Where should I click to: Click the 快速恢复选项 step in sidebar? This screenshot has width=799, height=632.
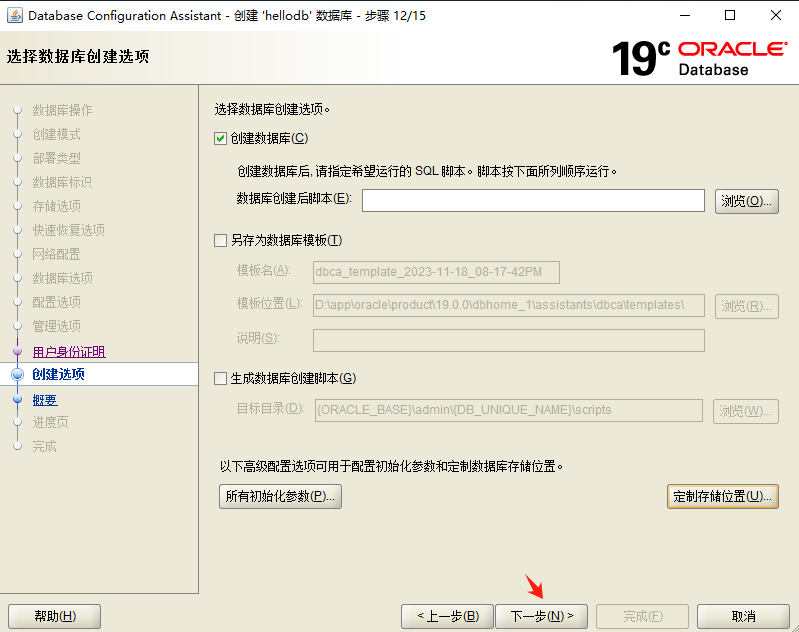[68, 230]
